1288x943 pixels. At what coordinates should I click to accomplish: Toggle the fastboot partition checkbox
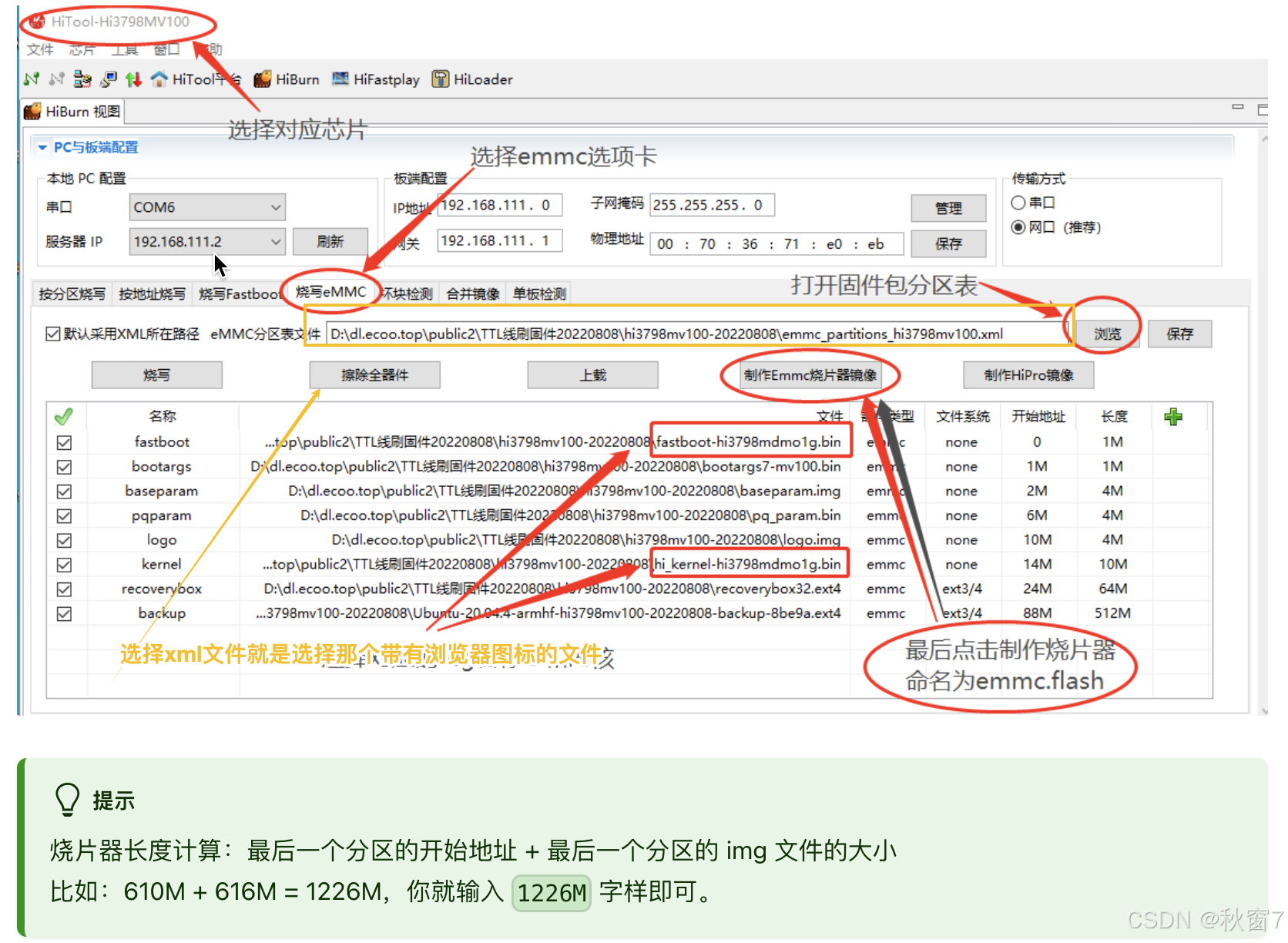click(x=64, y=442)
